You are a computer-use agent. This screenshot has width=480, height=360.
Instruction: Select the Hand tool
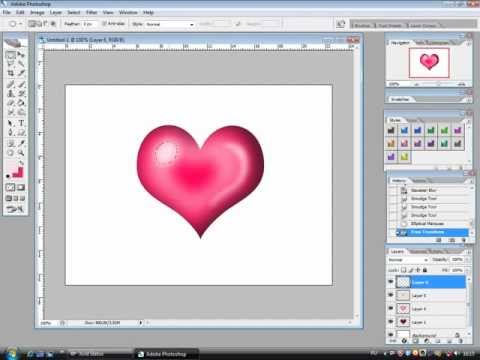11,153
